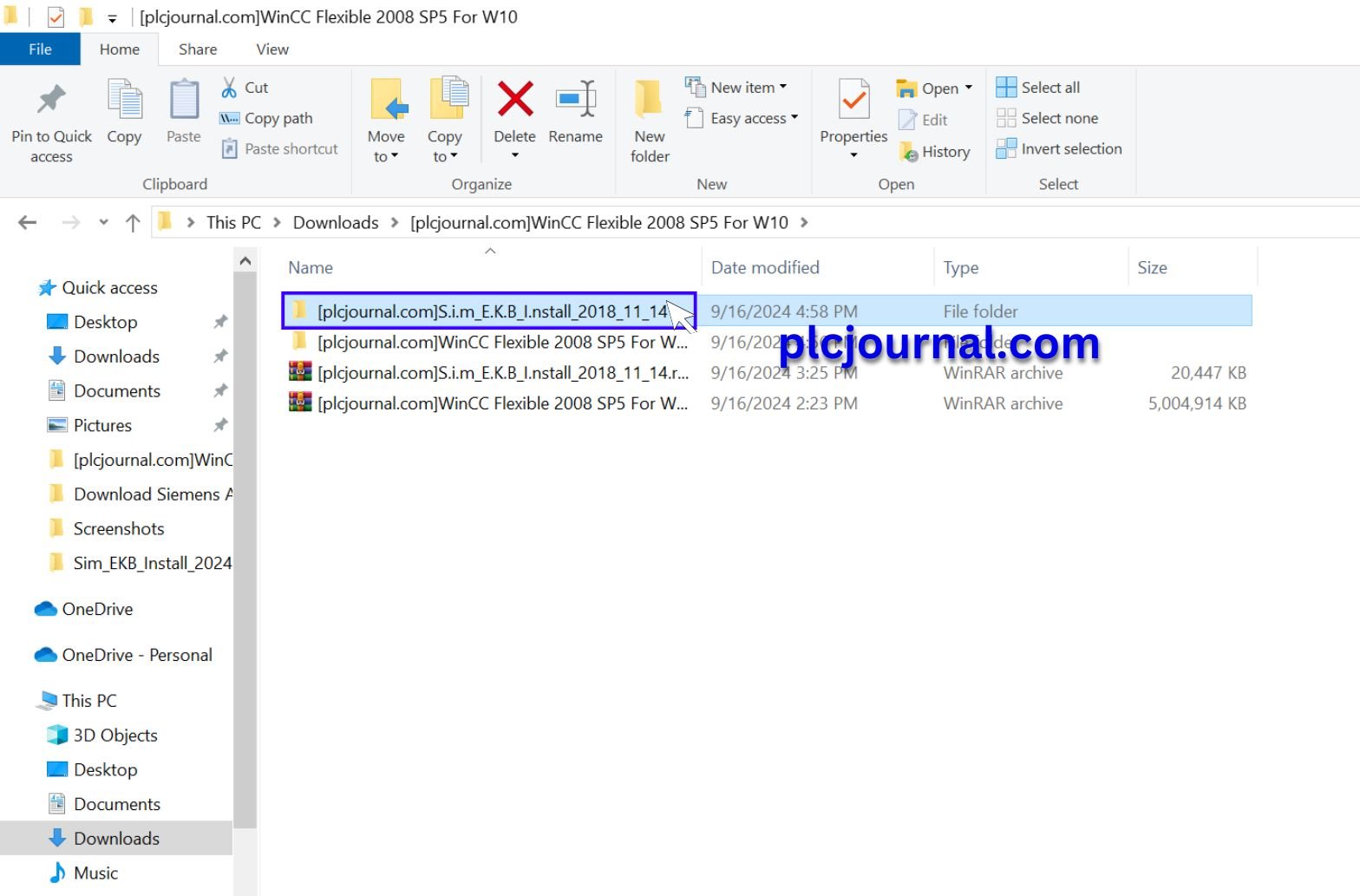Expand chevron after Downloads in address bar
Screen dimensions: 1360x896
(x=395, y=222)
